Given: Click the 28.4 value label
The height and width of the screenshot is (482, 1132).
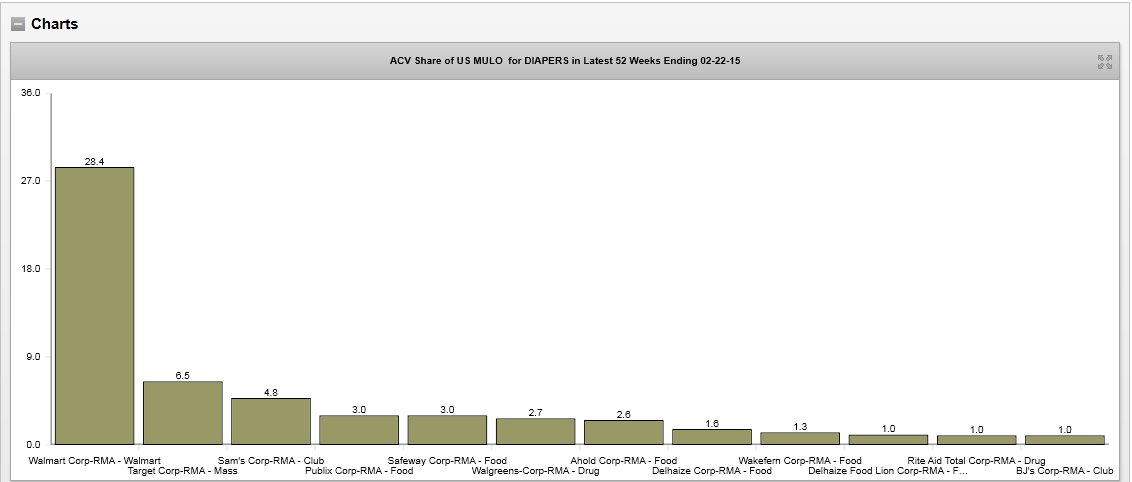Looking at the screenshot, I should coord(94,161).
